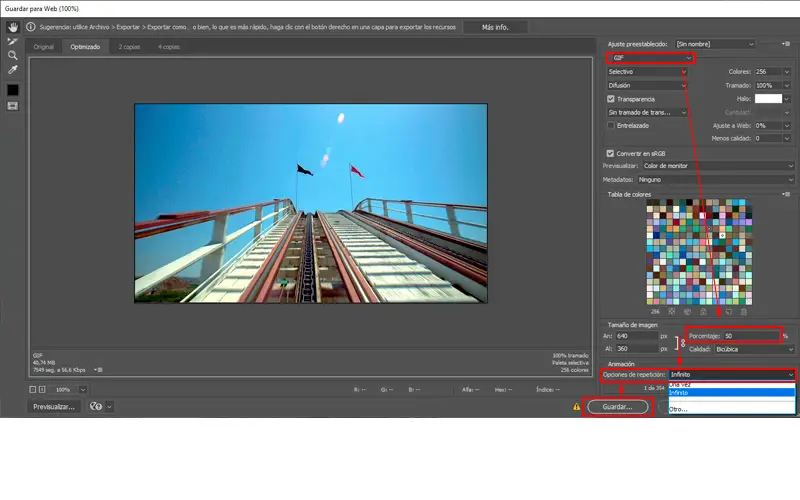Click the Porcentaje input field

[x=752, y=335]
